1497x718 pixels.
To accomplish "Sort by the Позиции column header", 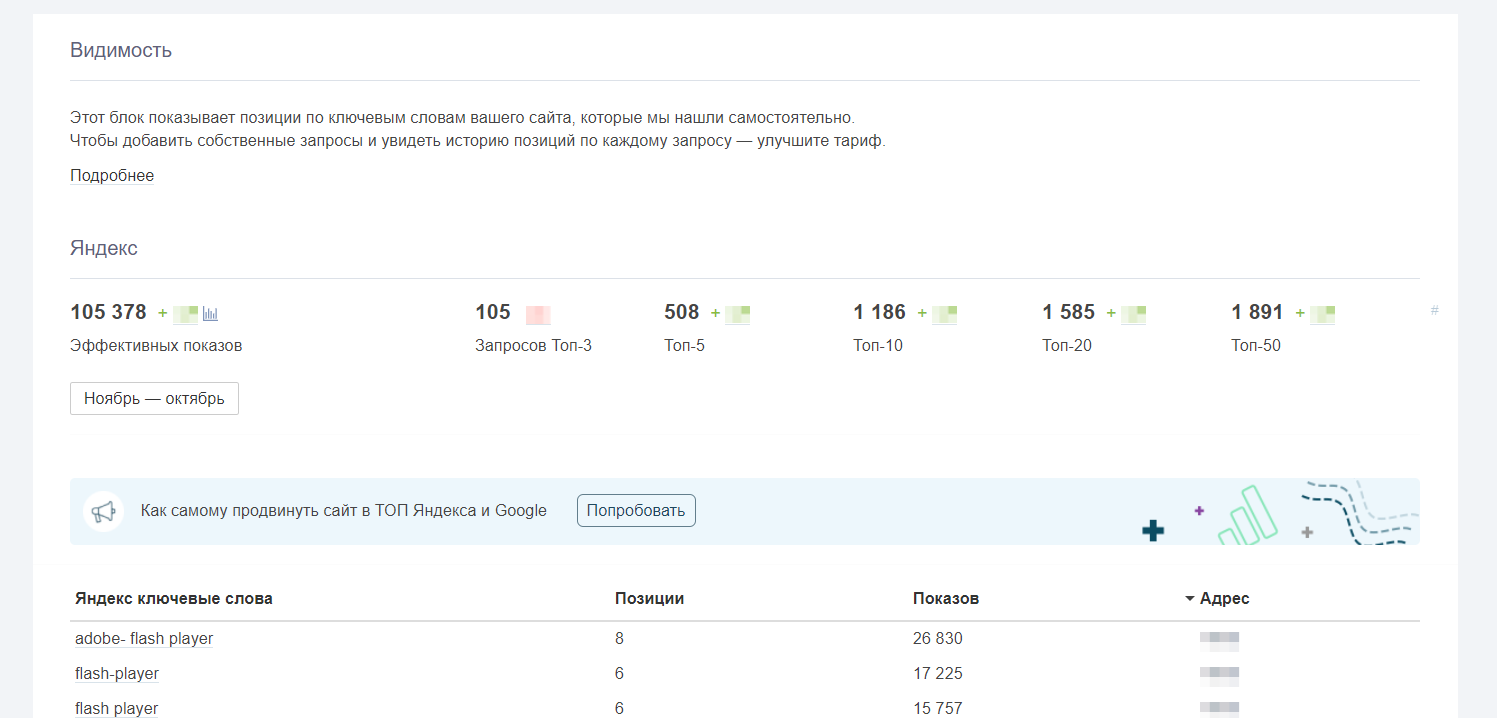I will (649, 599).
